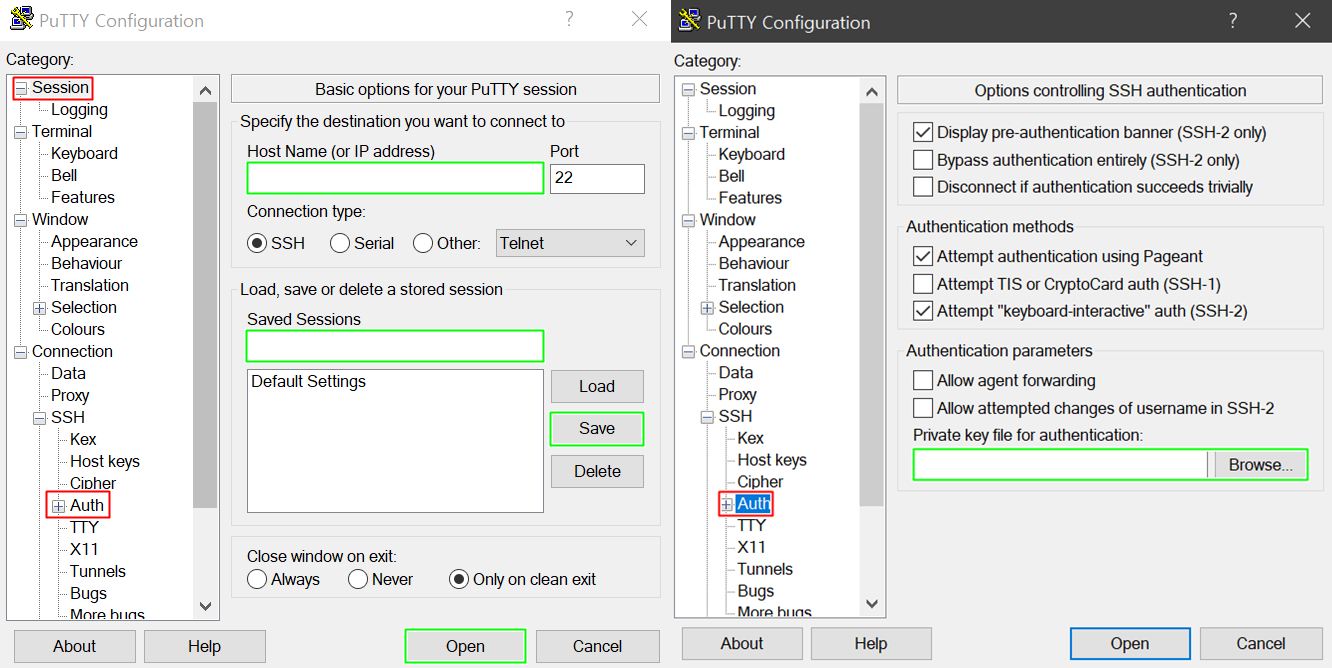Select Translation in right window tree
Image resolution: width=1332 pixels, height=668 pixels.
[x=757, y=286]
